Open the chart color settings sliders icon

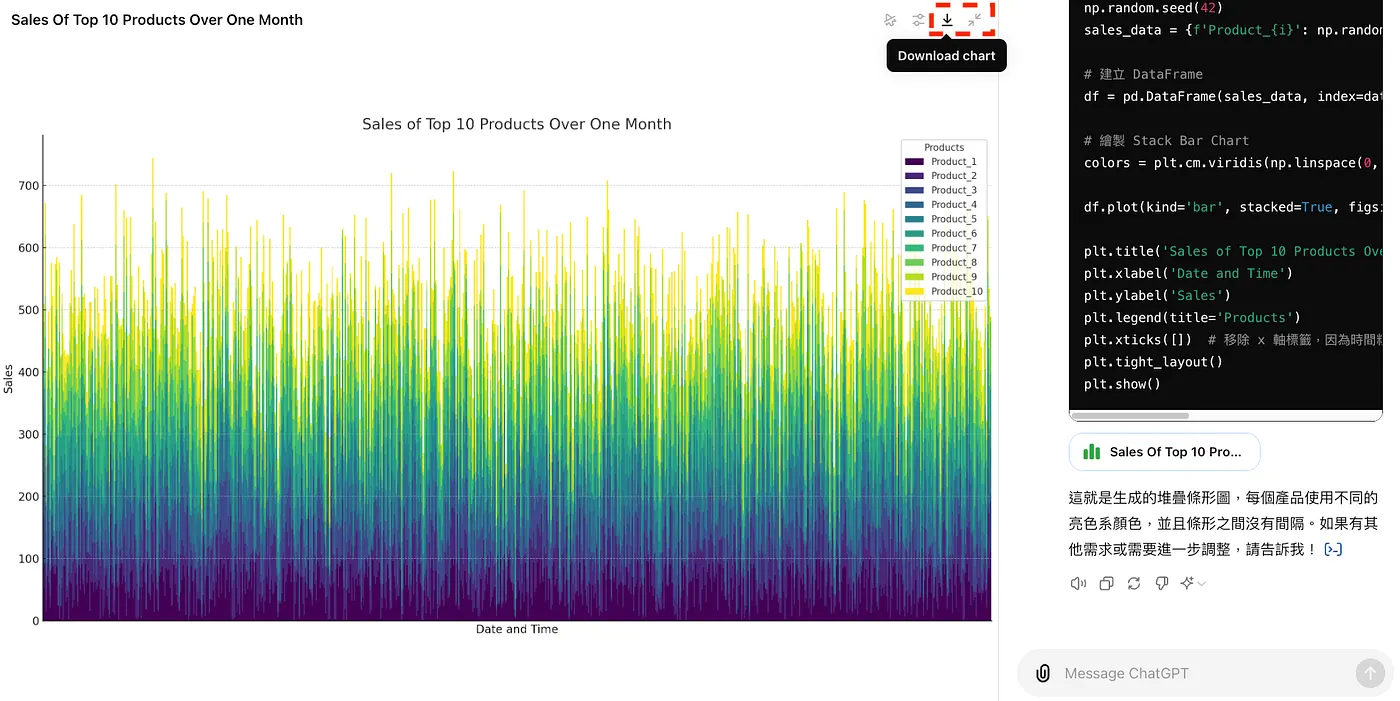click(x=919, y=20)
